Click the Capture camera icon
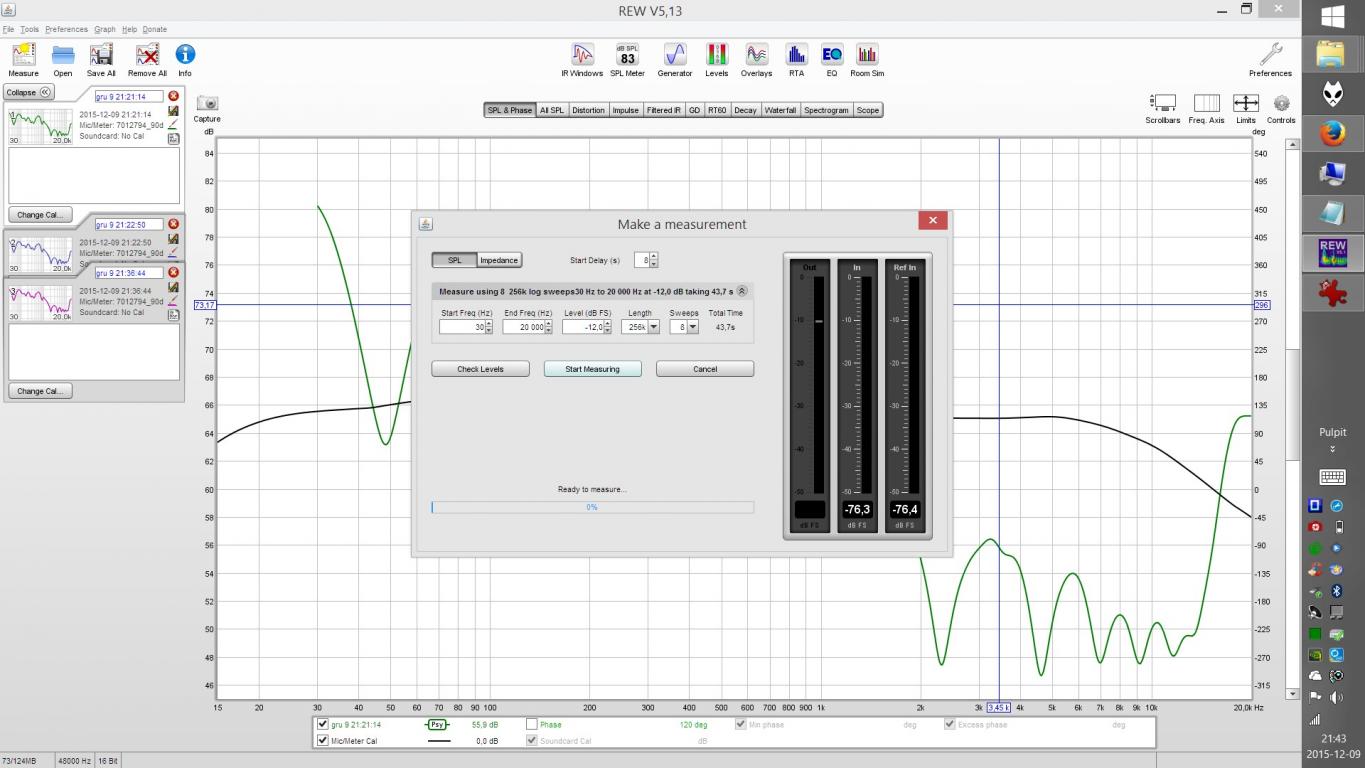This screenshot has width=1365, height=768. (x=207, y=103)
